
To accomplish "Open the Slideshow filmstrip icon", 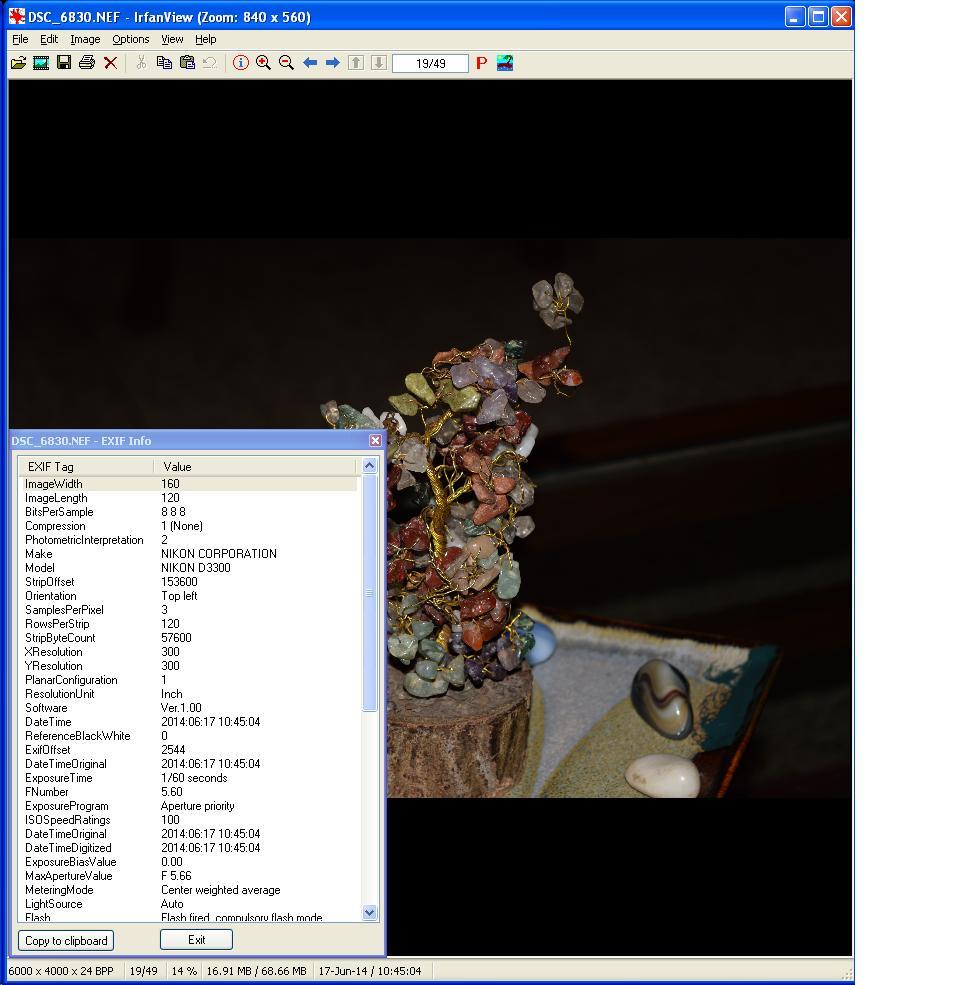I will [41, 63].
